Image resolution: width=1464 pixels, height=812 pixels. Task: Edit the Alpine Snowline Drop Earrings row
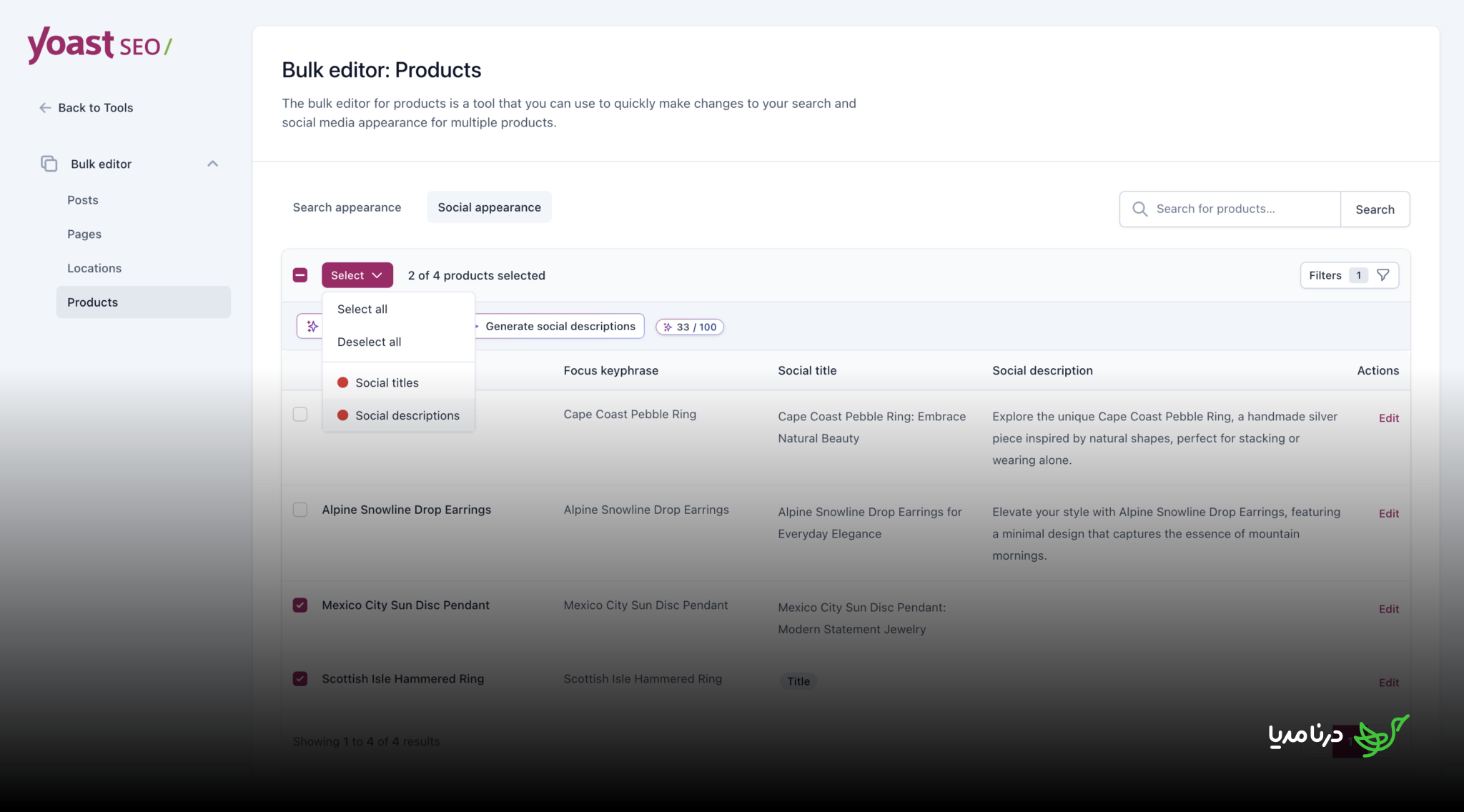tap(1388, 513)
